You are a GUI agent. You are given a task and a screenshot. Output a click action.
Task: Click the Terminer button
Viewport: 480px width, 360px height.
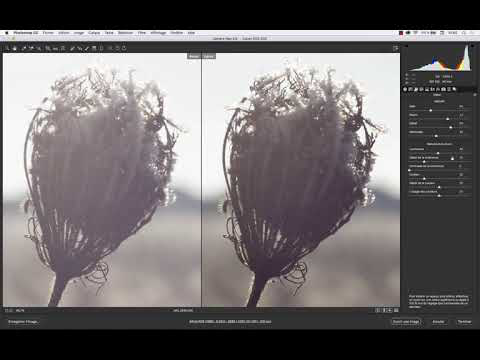(x=464, y=322)
